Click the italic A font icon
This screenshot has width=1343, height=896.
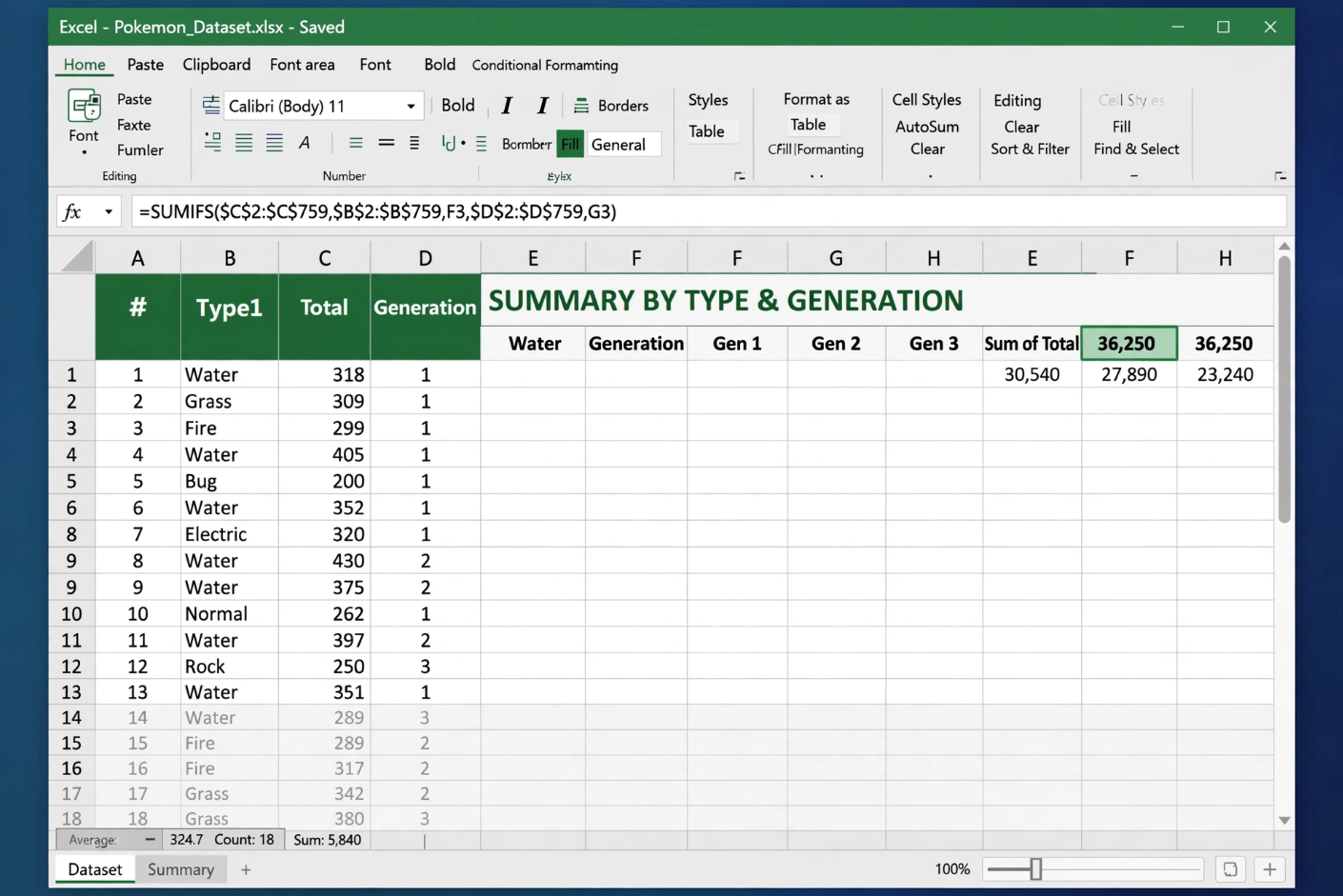305,143
